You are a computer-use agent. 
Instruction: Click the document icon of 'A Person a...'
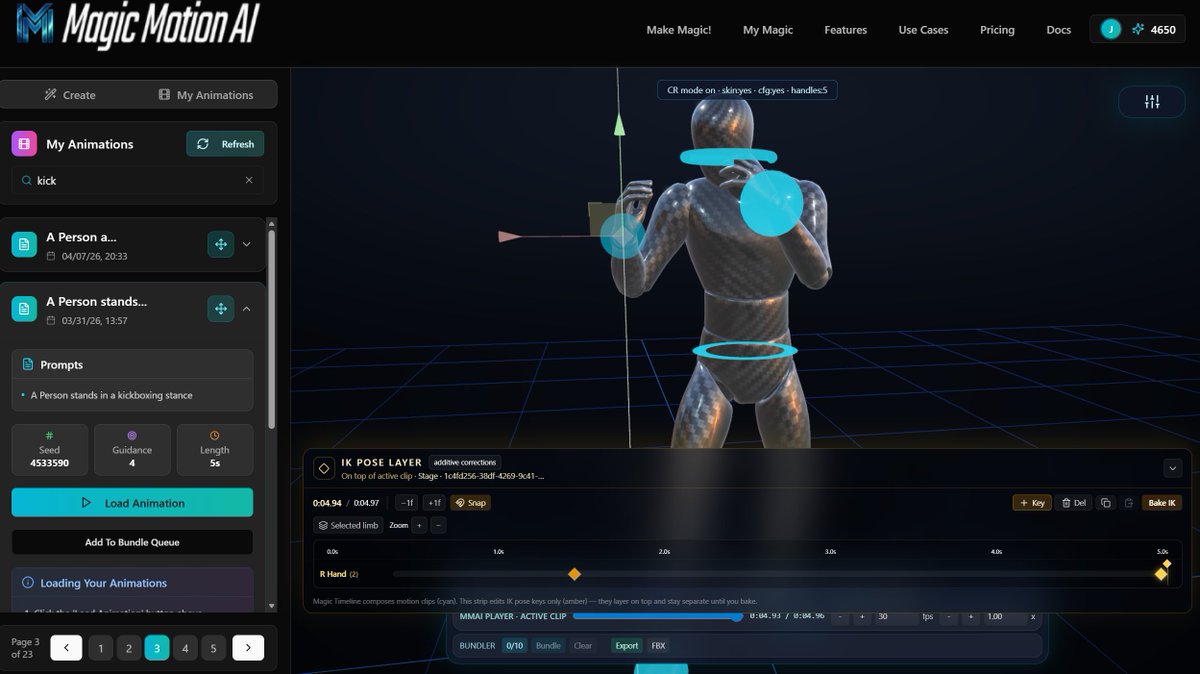(24, 244)
